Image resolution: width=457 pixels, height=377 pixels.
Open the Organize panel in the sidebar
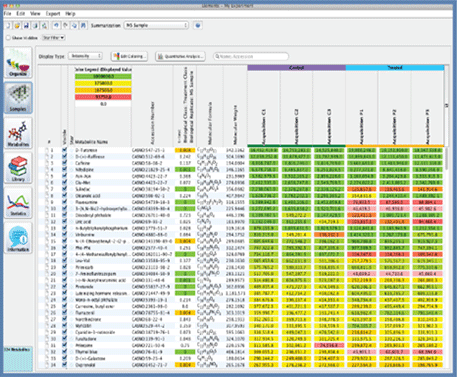pyautogui.click(x=18, y=63)
